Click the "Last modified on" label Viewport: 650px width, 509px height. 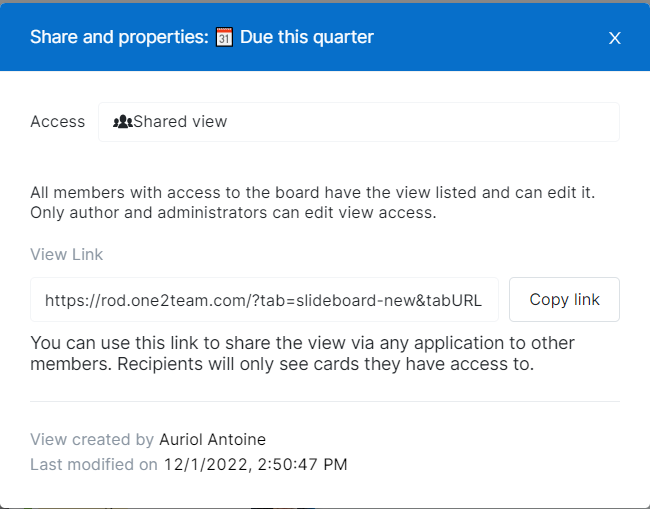click(94, 464)
